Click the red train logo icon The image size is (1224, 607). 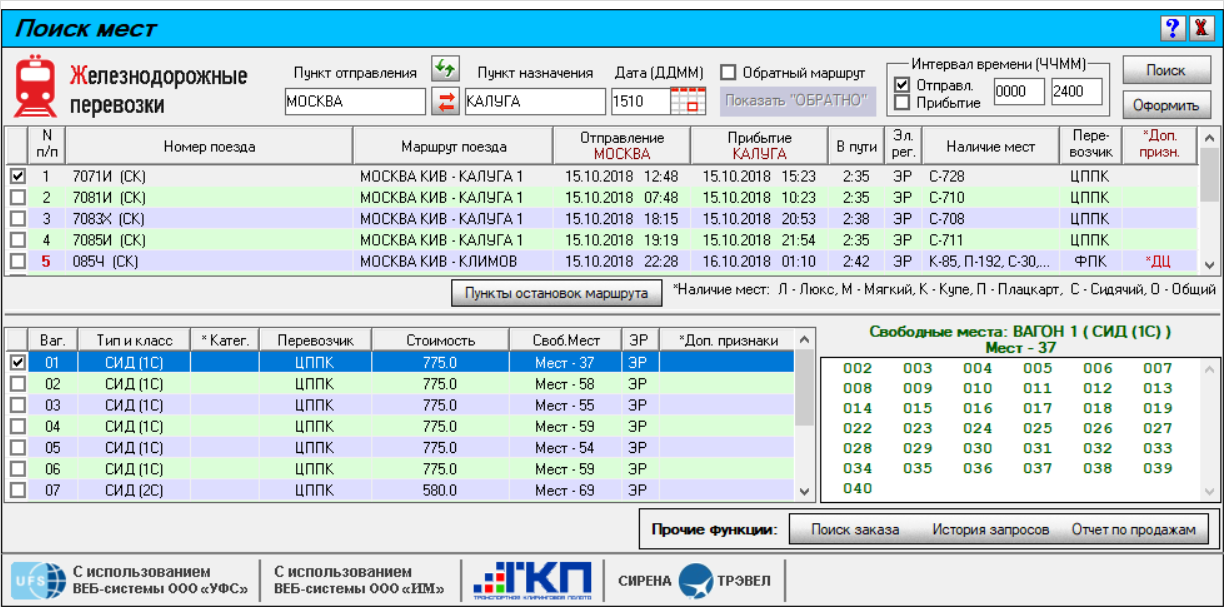tap(36, 87)
